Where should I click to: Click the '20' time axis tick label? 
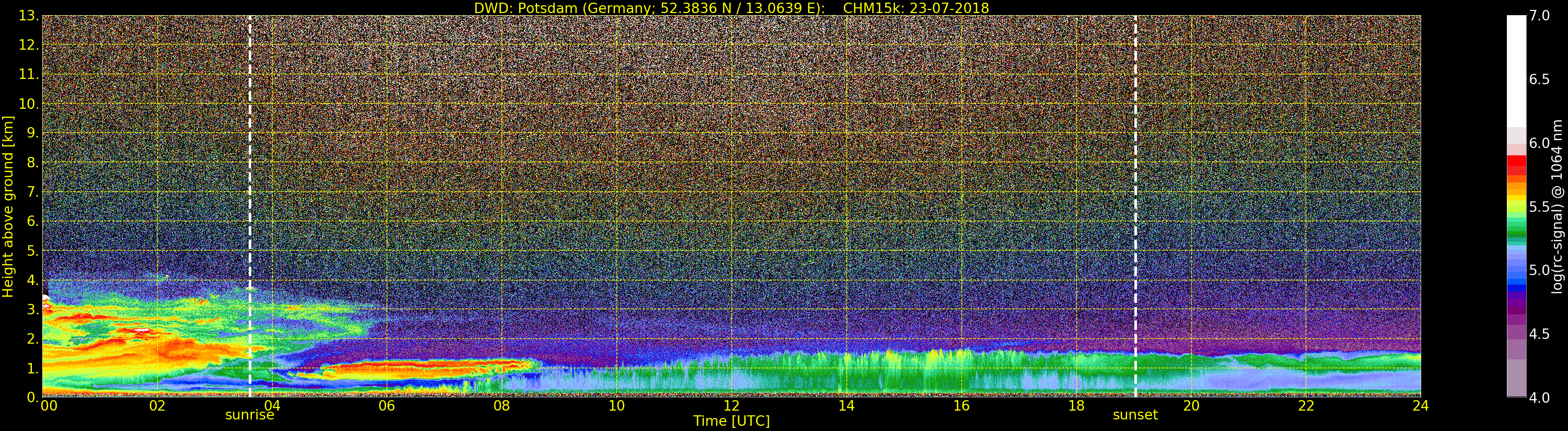(1191, 406)
